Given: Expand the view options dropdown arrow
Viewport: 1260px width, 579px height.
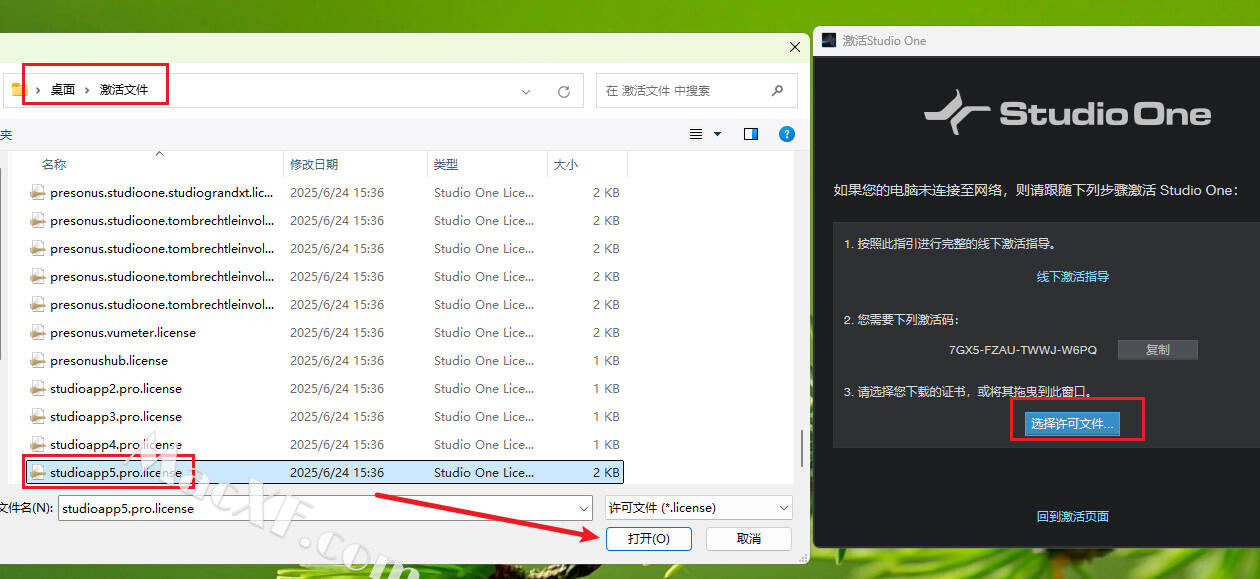Looking at the screenshot, I should click(717, 134).
